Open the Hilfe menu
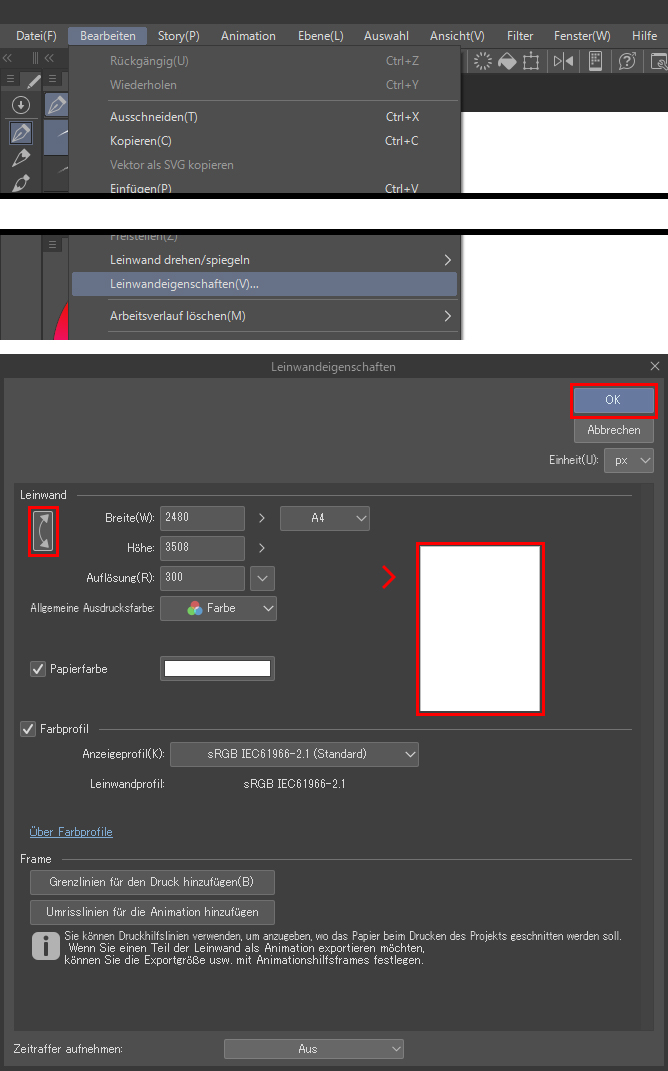This screenshot has width=668, height=1071. coord(644,36)
